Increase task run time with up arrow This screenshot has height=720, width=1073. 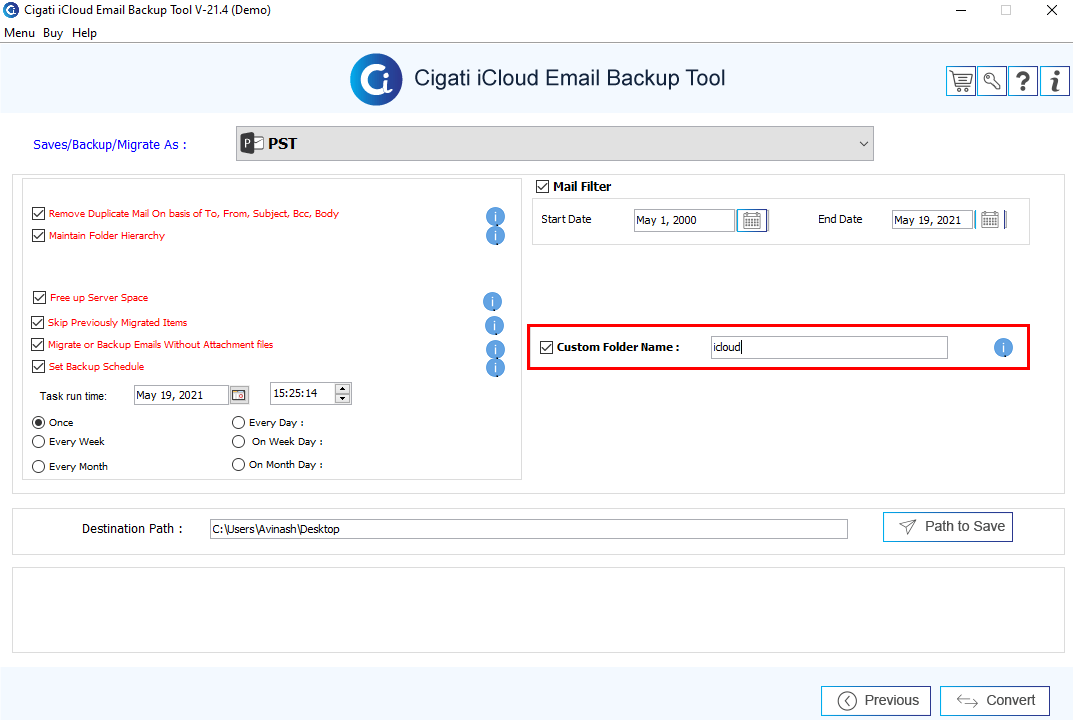[343, 389]
